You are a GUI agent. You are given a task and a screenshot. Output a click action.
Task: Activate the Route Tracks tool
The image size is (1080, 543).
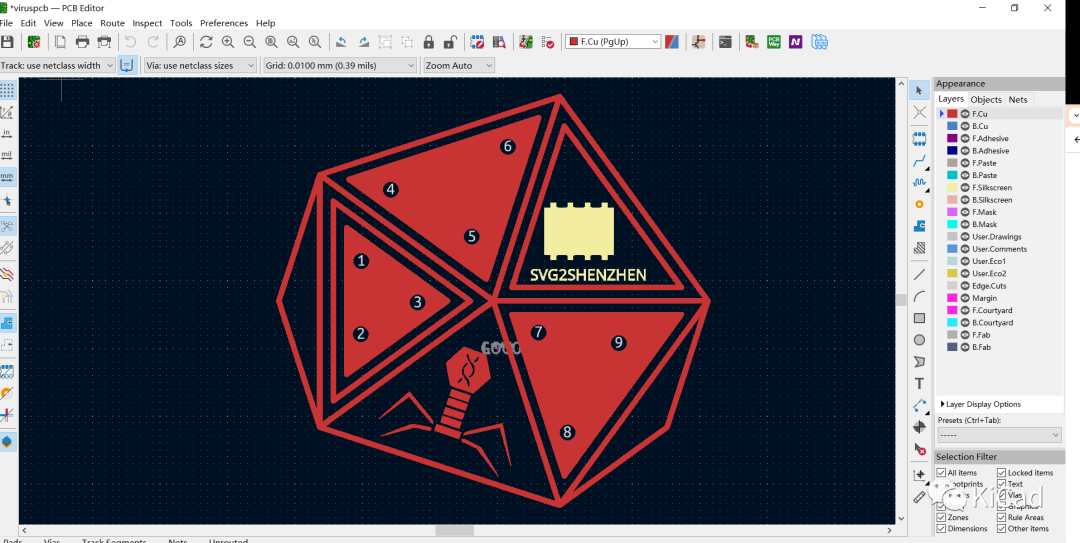tap(919, 161)
